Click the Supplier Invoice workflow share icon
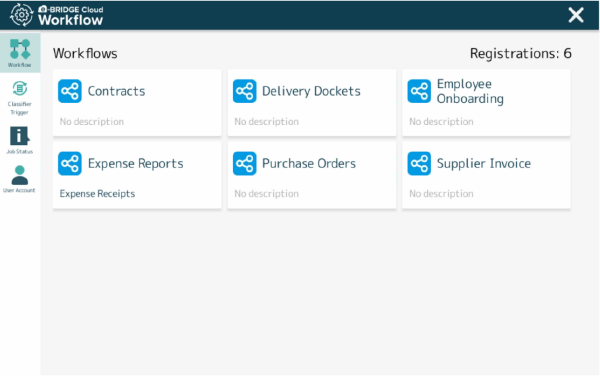Image resolution: width=600 pixels, height=376 pixels. [419, 163]
